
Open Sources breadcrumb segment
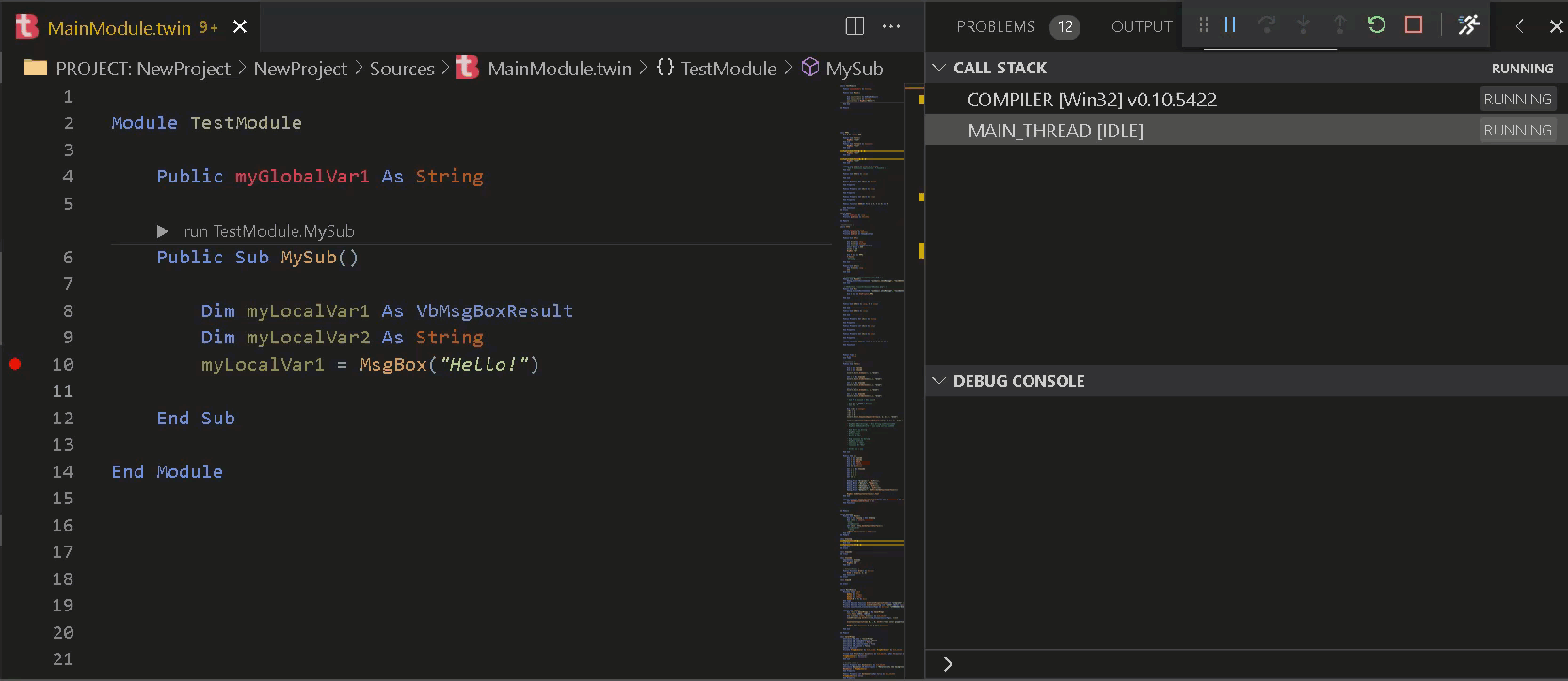[x=402, y=69]
